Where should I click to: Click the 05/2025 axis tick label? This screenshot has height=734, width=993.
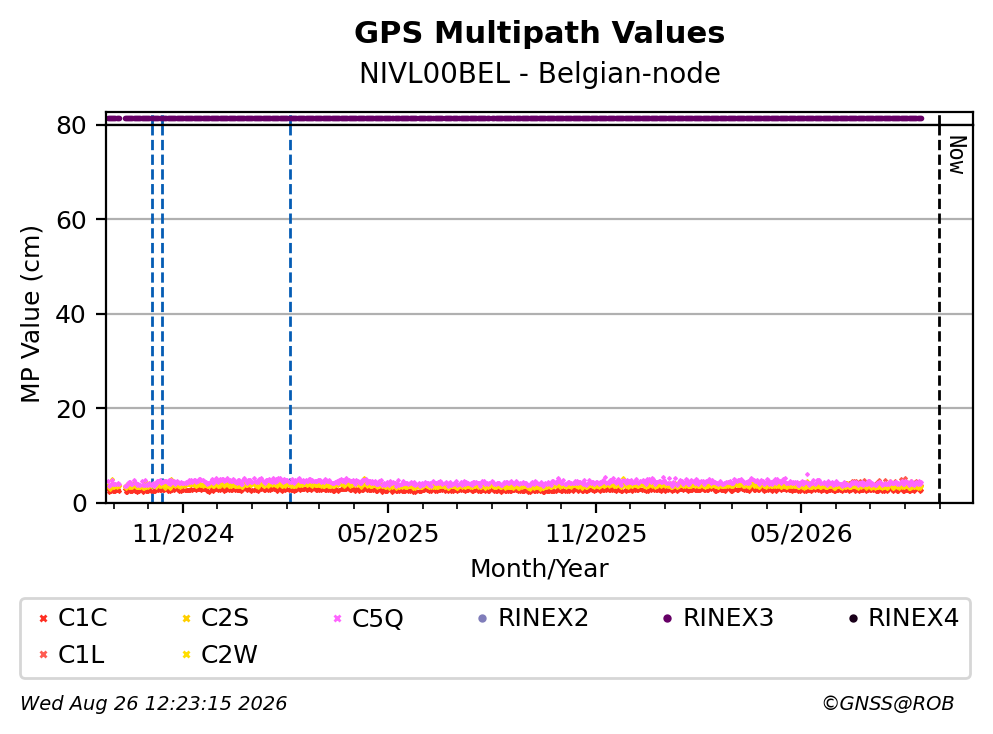click(x=388, y=535)
